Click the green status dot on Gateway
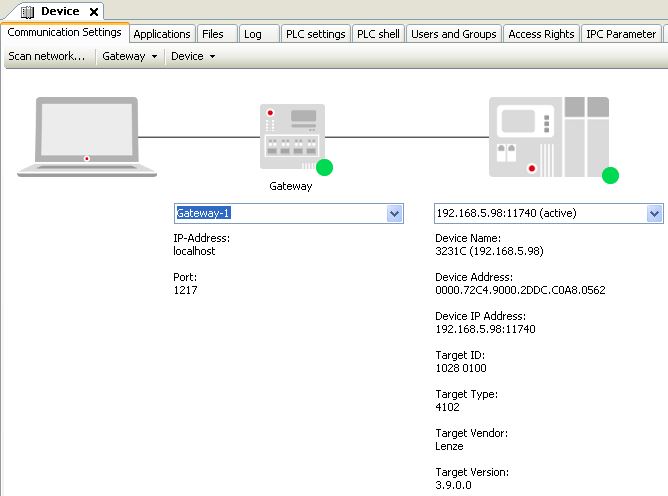 (x=324, y=167)
